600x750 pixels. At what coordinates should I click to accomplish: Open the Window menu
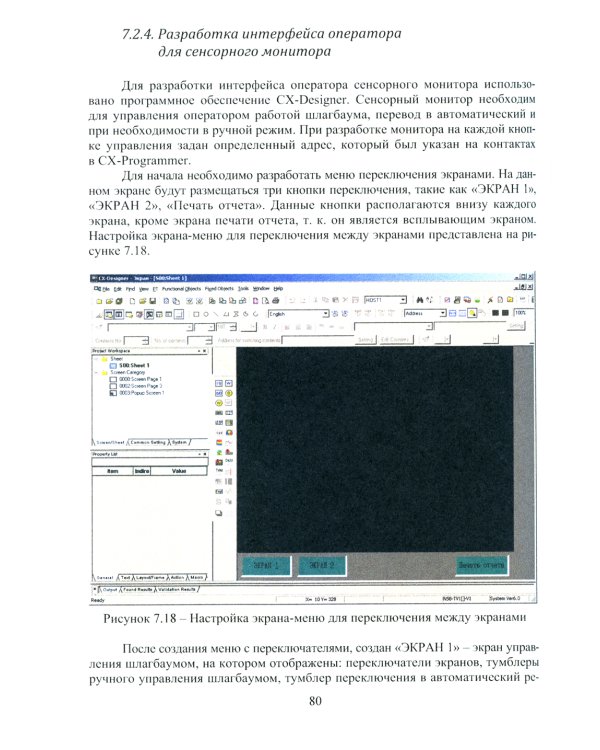261,289
